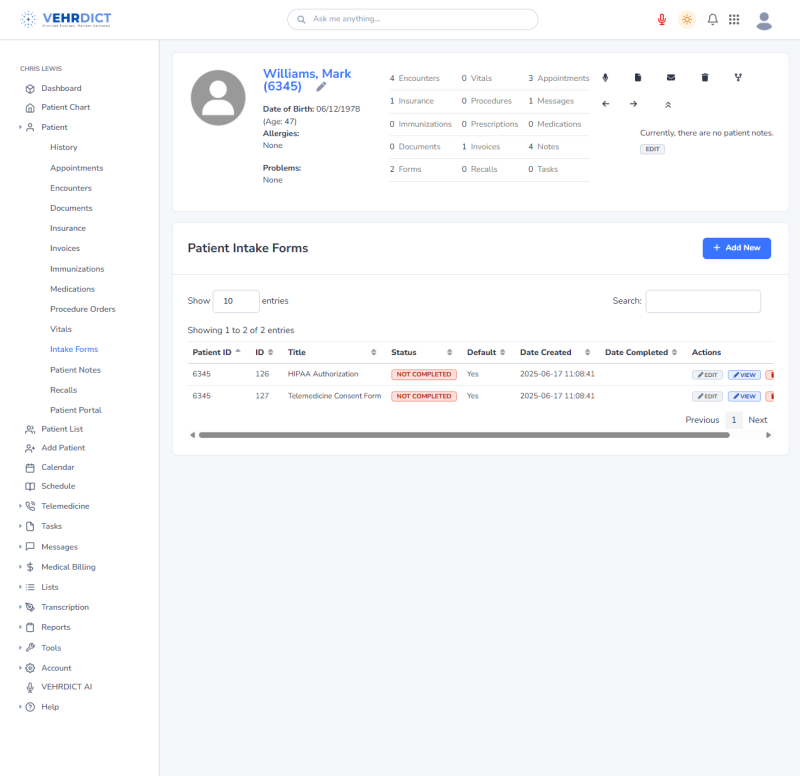This screenshot has width=800, height=776.
Task: Click the red dictation microphone in top bar
Action: pyautogui.click(x=661, y=19)
